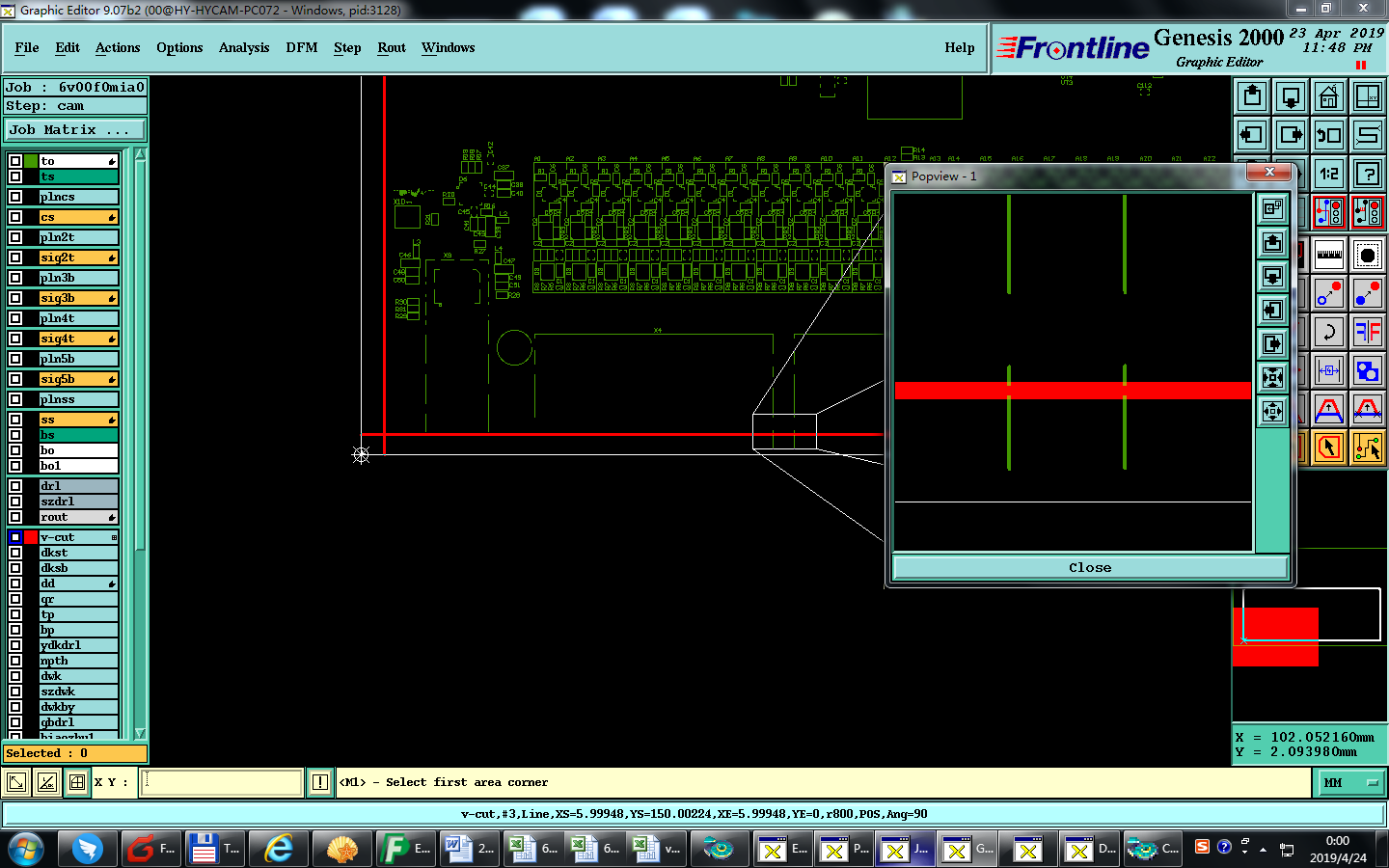This screenshot has width=1389, height=868.
Task: Click the pan left icon in Popview
Action: 1273,310
